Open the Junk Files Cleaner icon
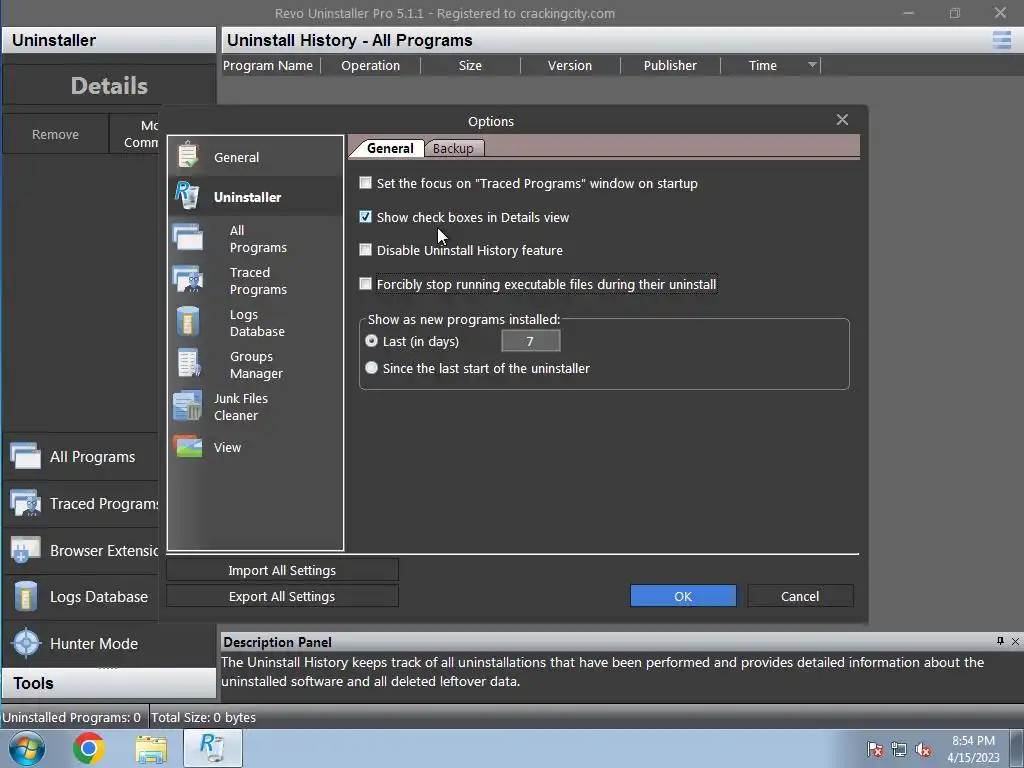Viewport: 1024px width, 768px height. [x=187, y=406]
